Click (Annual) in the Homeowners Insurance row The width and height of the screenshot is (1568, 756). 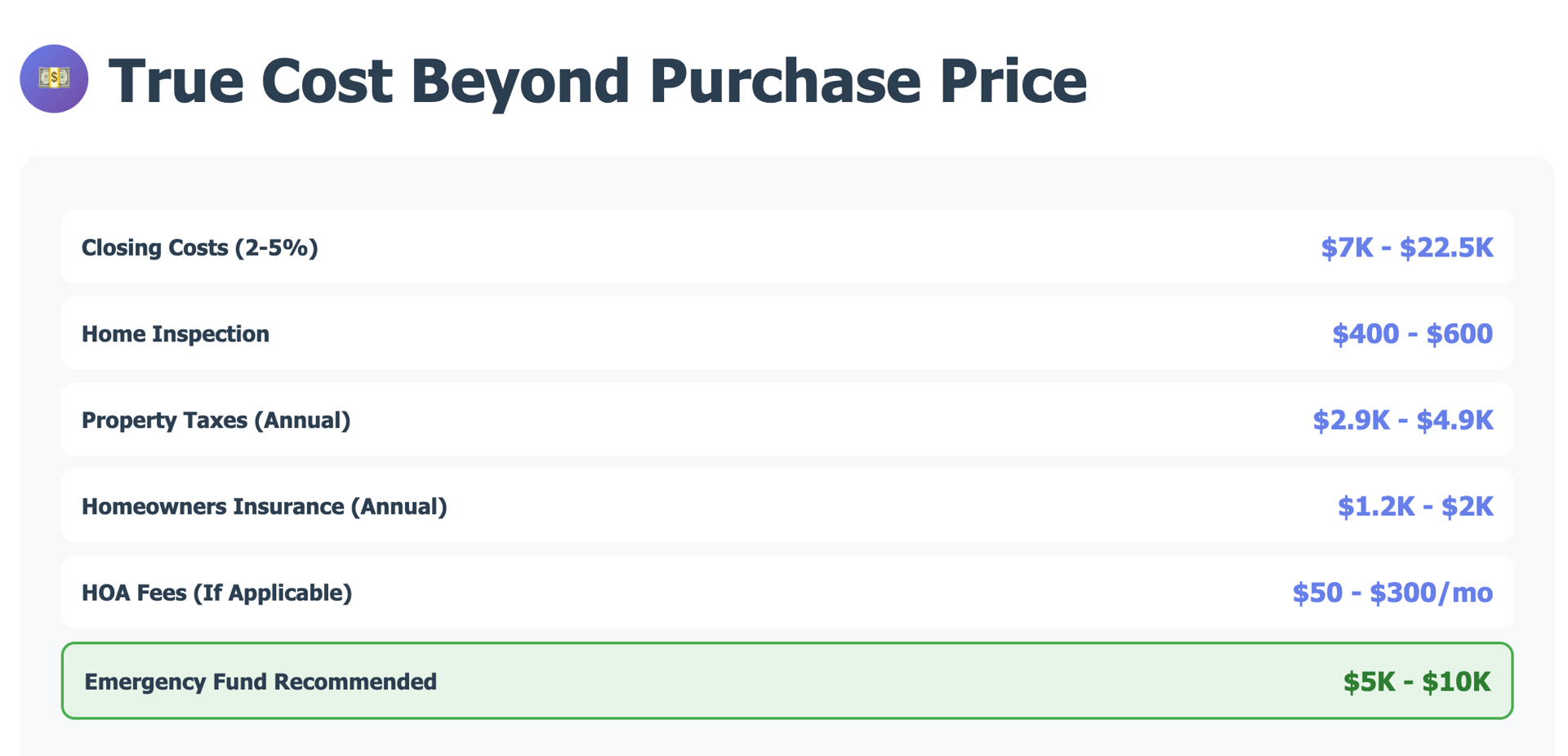pos(399,507)
